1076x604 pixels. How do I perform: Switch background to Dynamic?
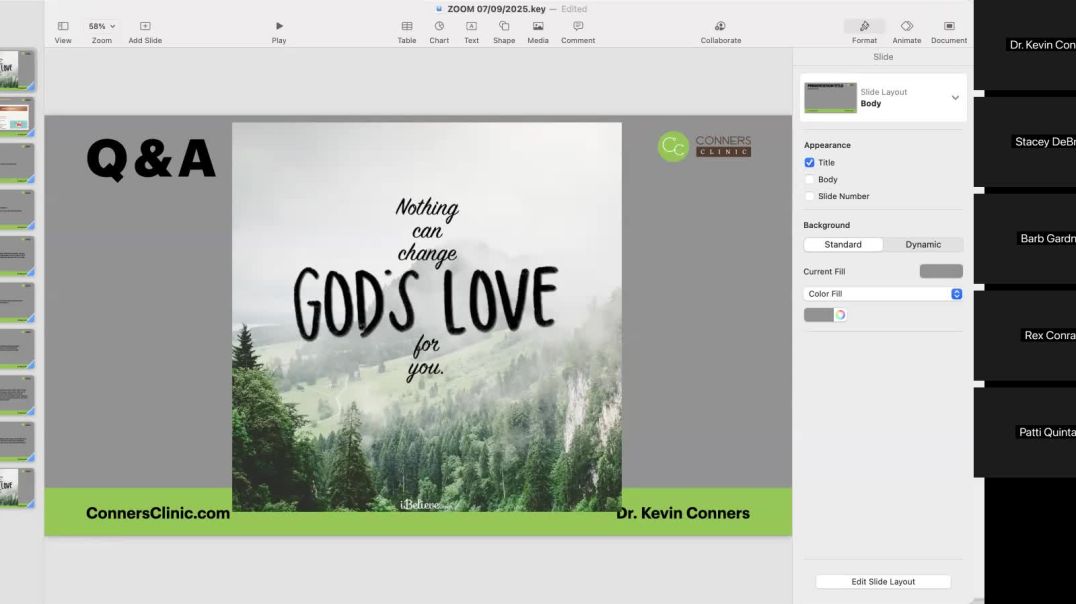[923, 244]
